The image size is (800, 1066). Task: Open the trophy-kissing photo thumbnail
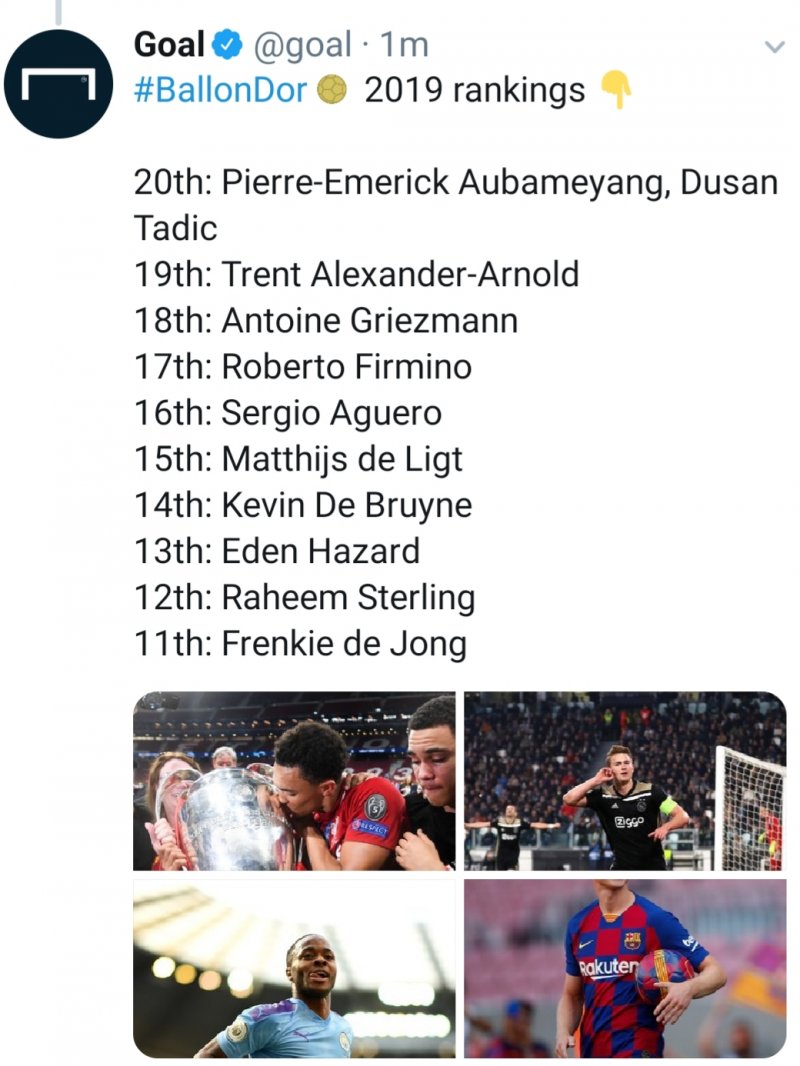tap(294, 781)
